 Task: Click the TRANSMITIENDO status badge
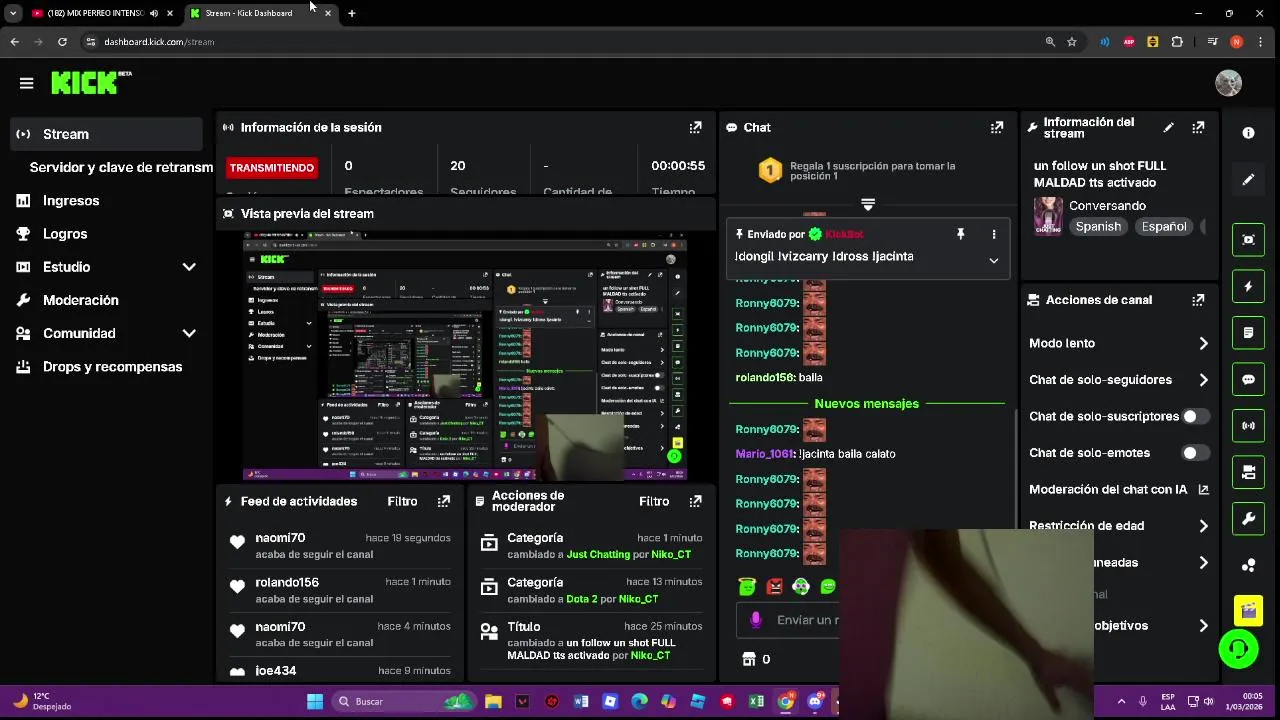[271, 167]
